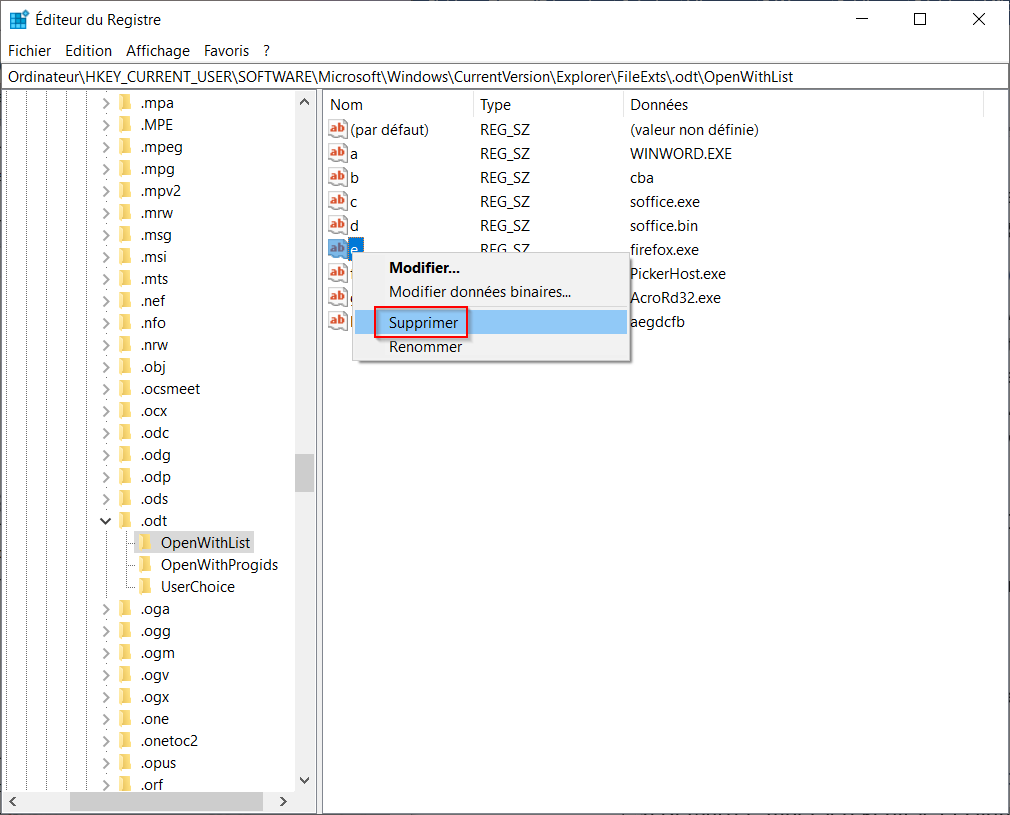
Task: Click the OpenWithProgids folder icon
Action: tap(146, 564)
